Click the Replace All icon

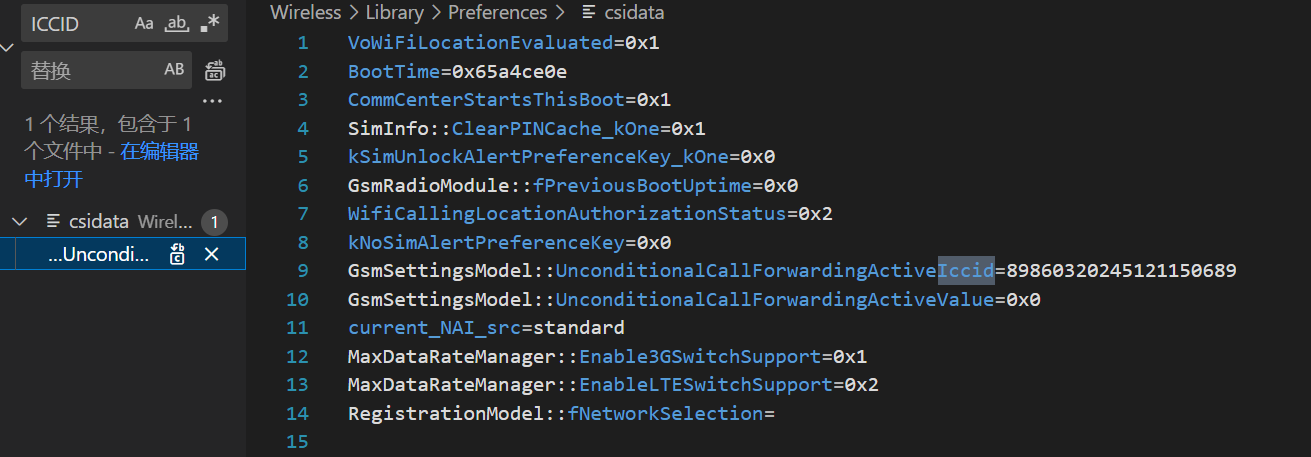coord(214,70)
